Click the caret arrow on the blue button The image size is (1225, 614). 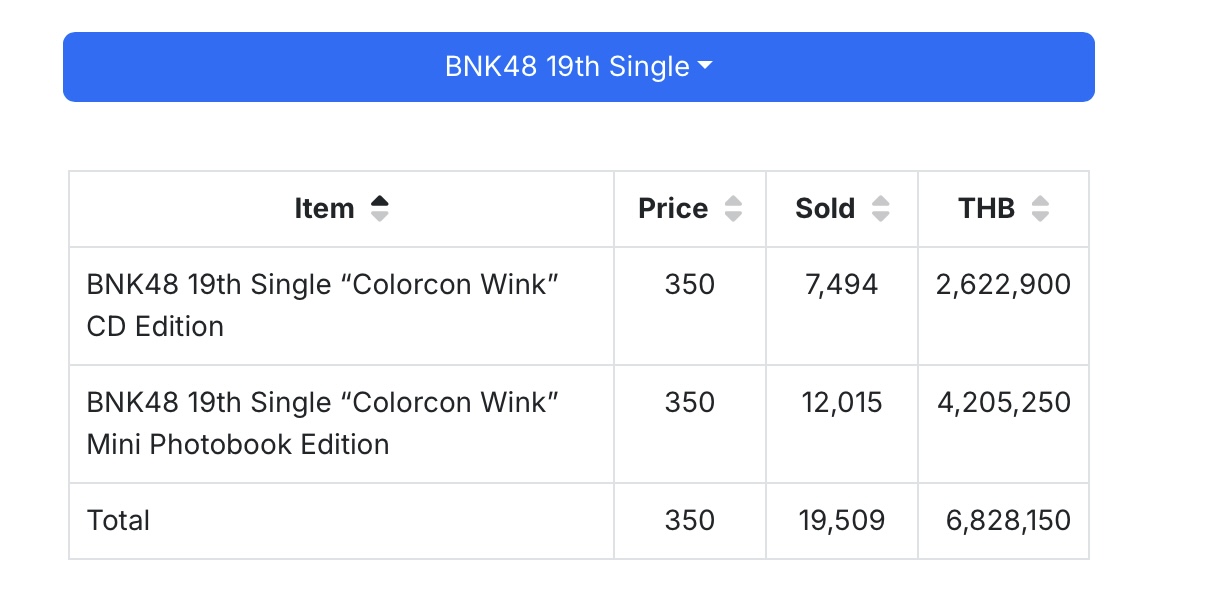pos(705,67)
